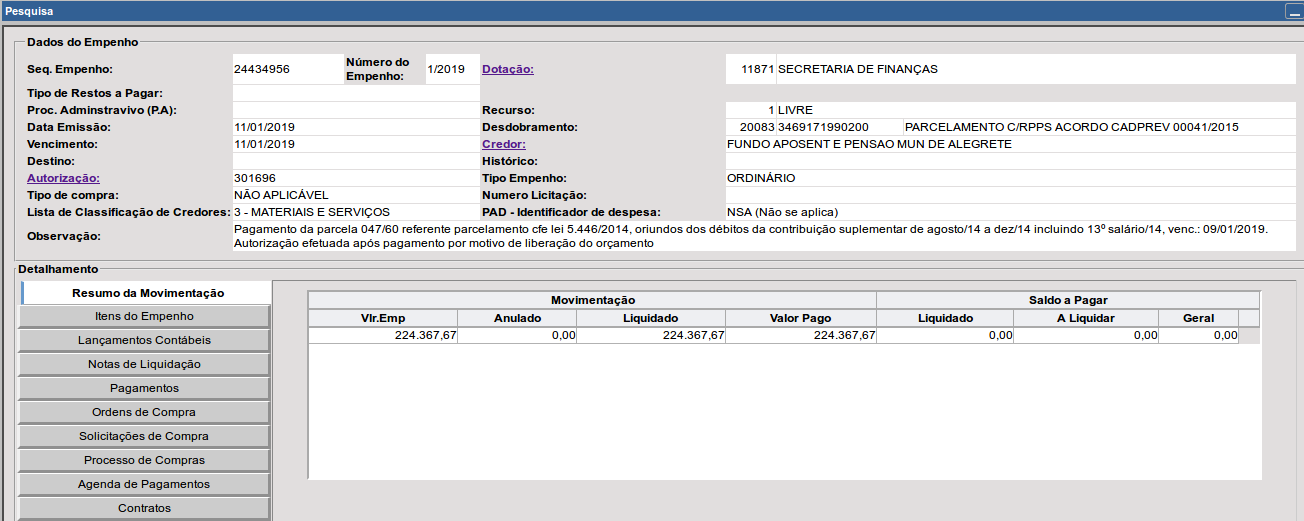The image size is (1304, 521).
Task: Show the Notas de Liquidação tab
Action: tap(144, 364)
